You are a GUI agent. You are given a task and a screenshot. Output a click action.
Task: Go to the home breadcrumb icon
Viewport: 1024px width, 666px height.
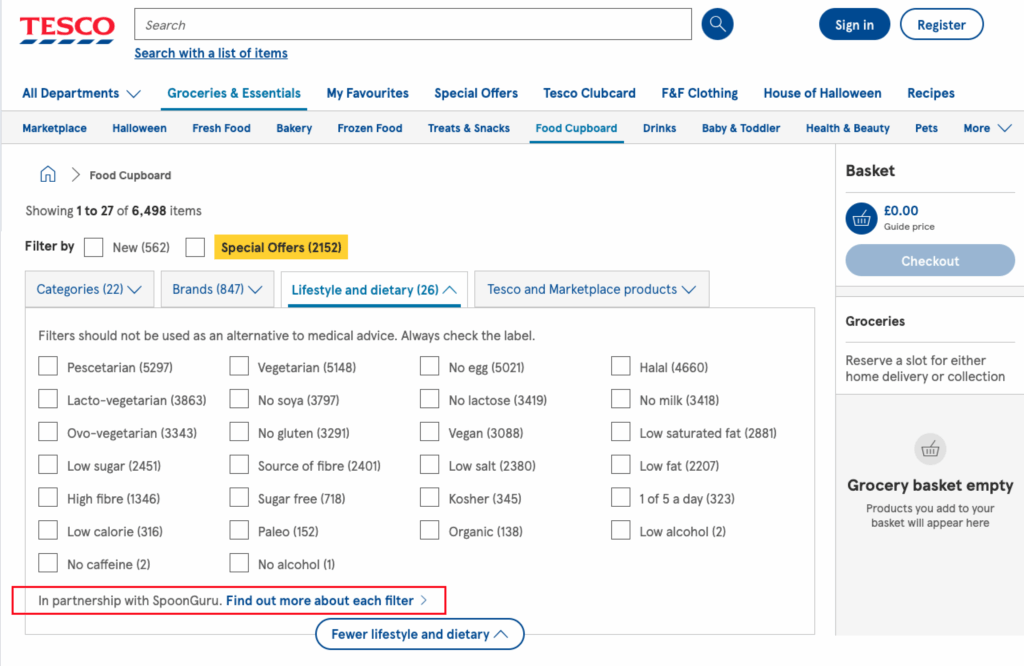(x=48, y=175)
